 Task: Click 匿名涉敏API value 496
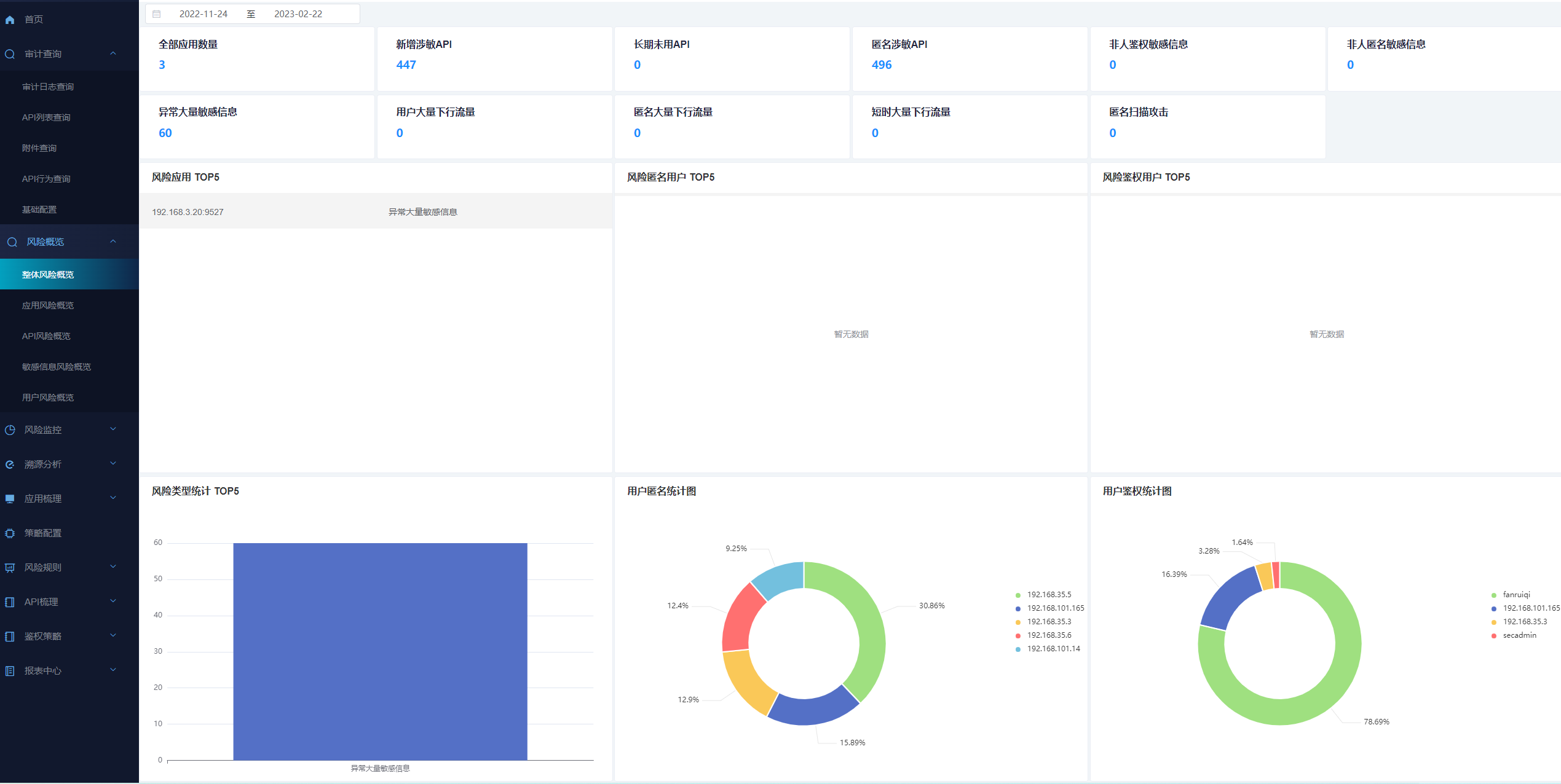tap(882, 65)
